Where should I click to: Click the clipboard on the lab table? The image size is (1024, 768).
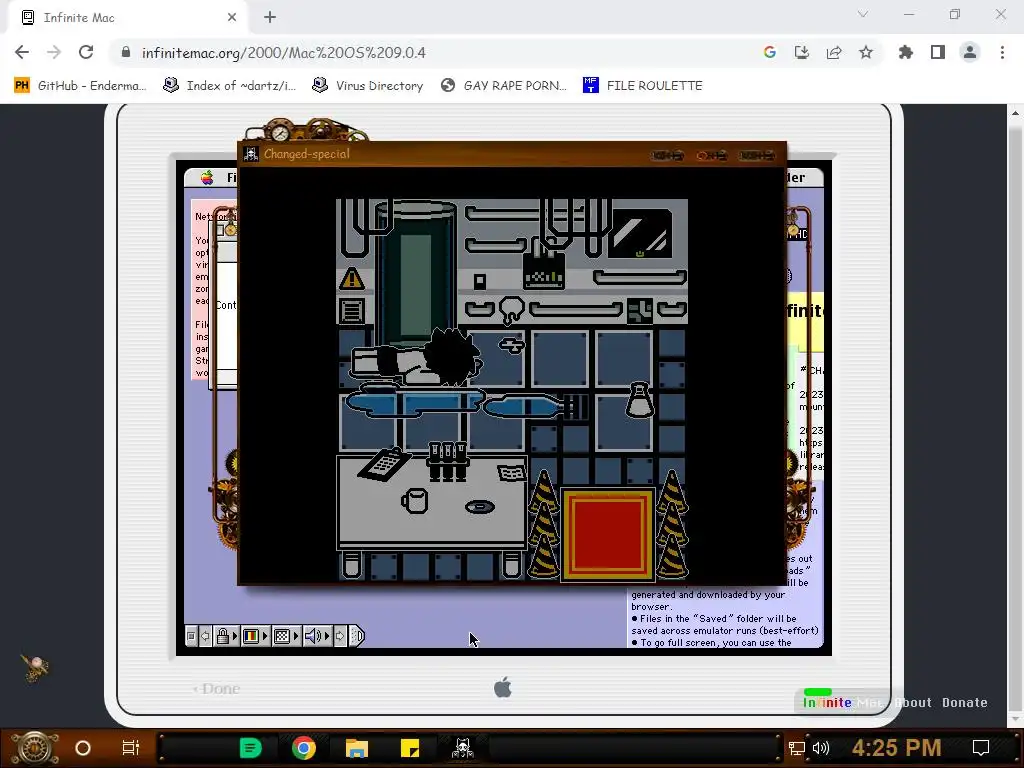pyautogui.click(x=383, y=464)
